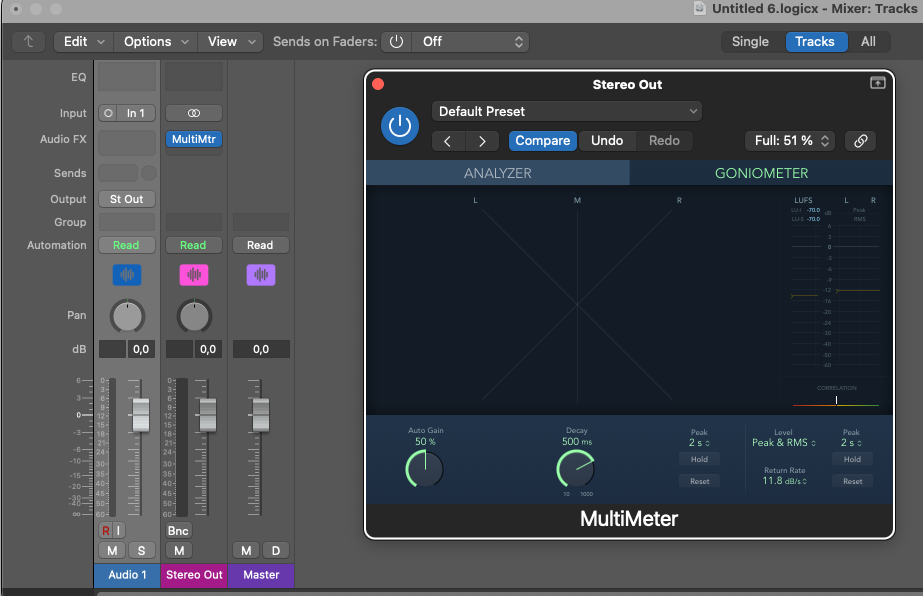Toggle input monitoring on Audio 1
This screenshot has height=596, width=923.
(x=118, y=531)
